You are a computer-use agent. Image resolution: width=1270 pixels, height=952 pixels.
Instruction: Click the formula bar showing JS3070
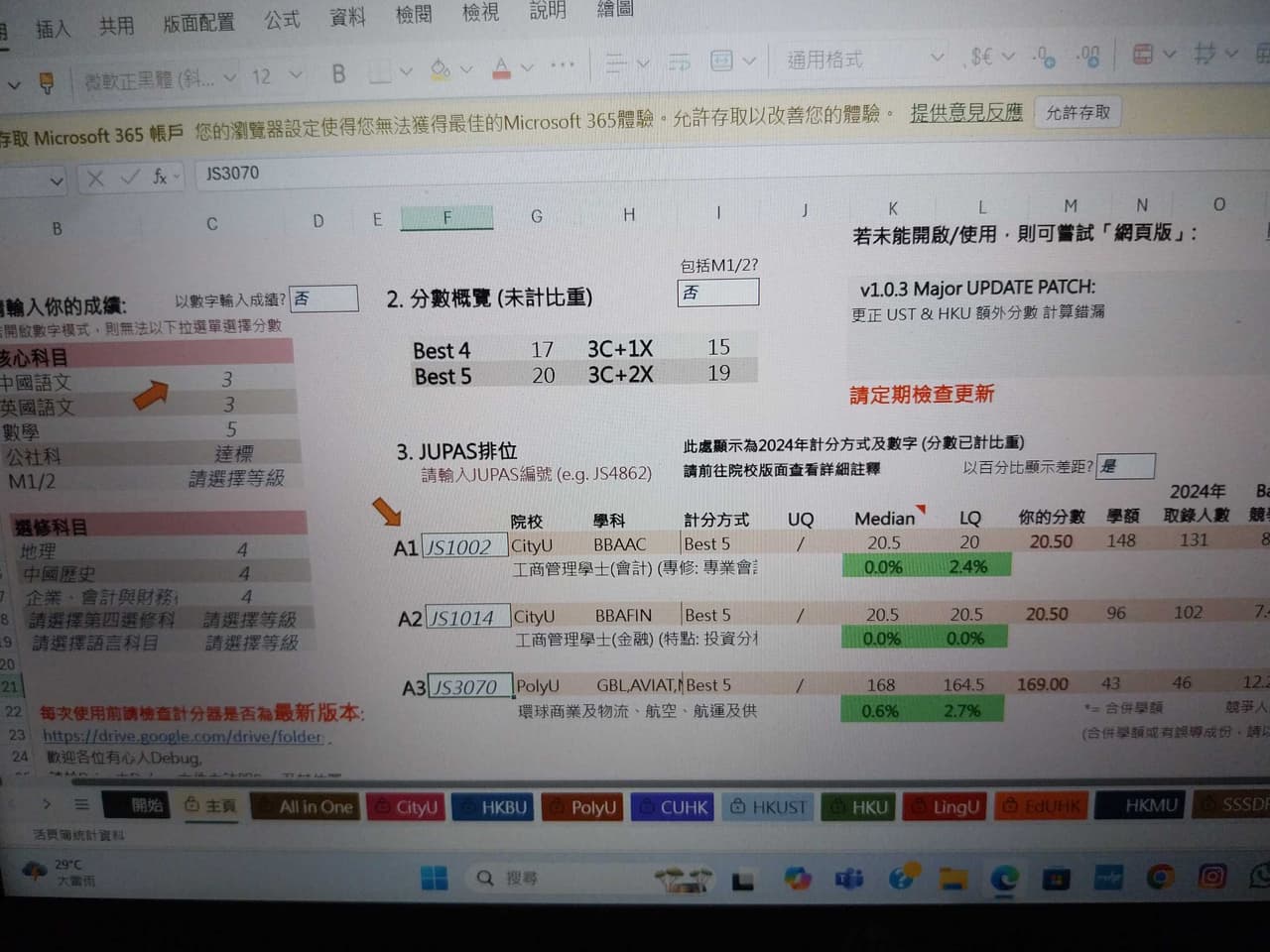pyautogui.click(x=695, y=172)
